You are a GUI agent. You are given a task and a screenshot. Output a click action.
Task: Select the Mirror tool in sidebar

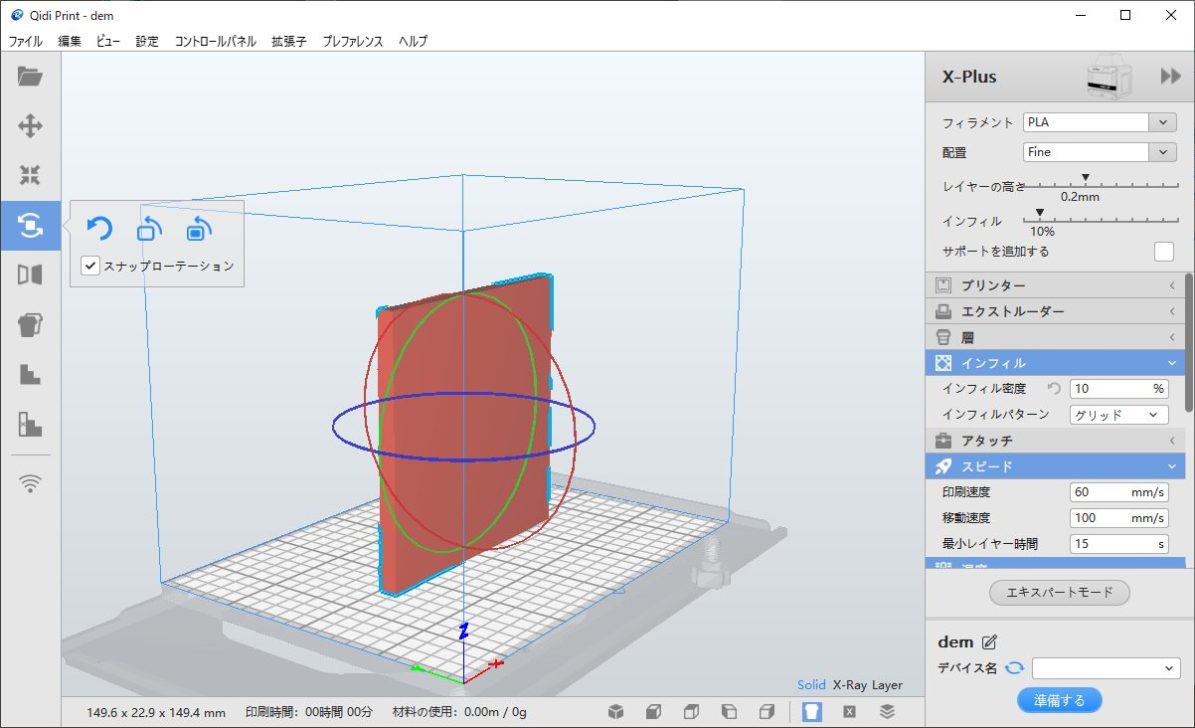(30, 274)
